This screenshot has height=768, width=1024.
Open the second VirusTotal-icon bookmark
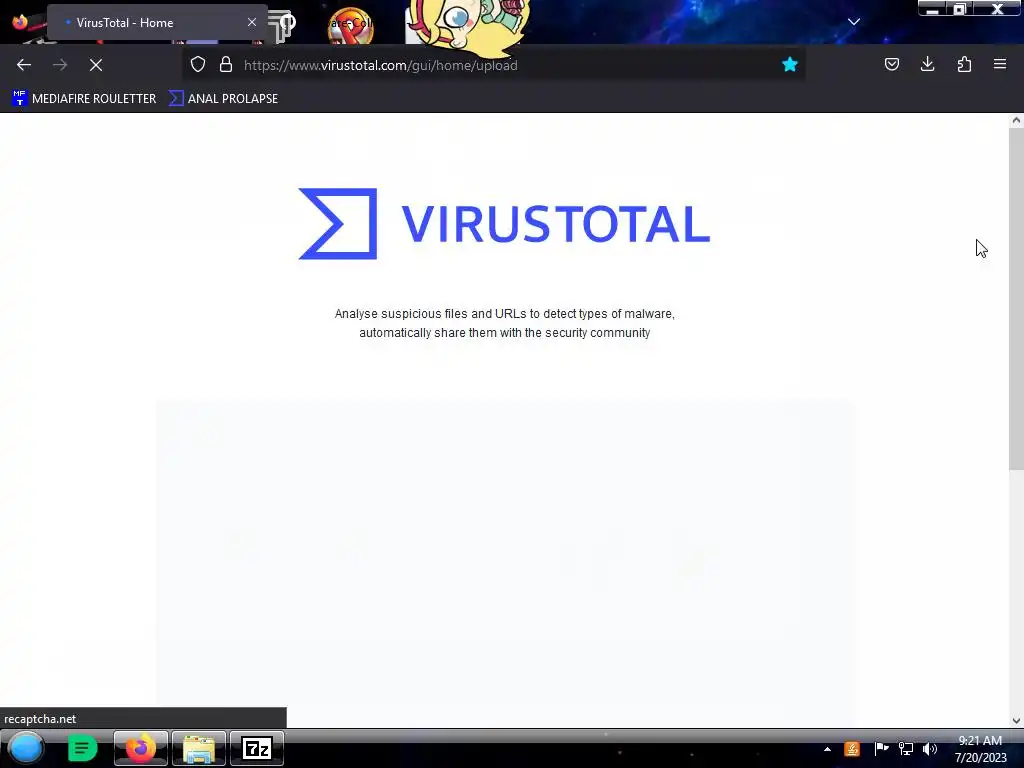(223, 99)
